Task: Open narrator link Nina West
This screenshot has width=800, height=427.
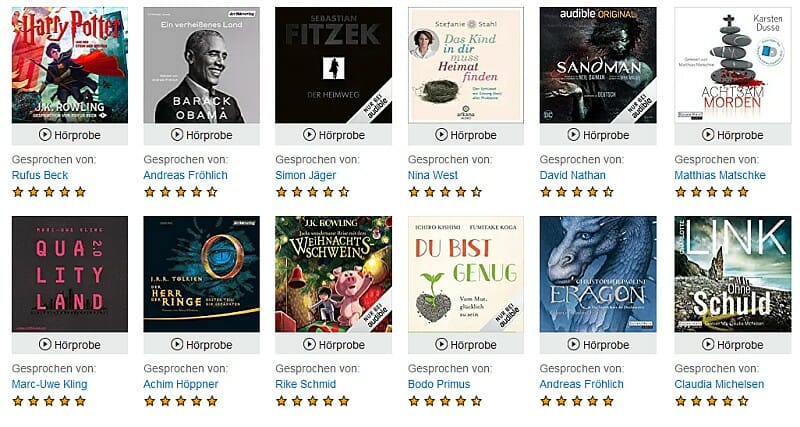Action: tap(433, 175)
